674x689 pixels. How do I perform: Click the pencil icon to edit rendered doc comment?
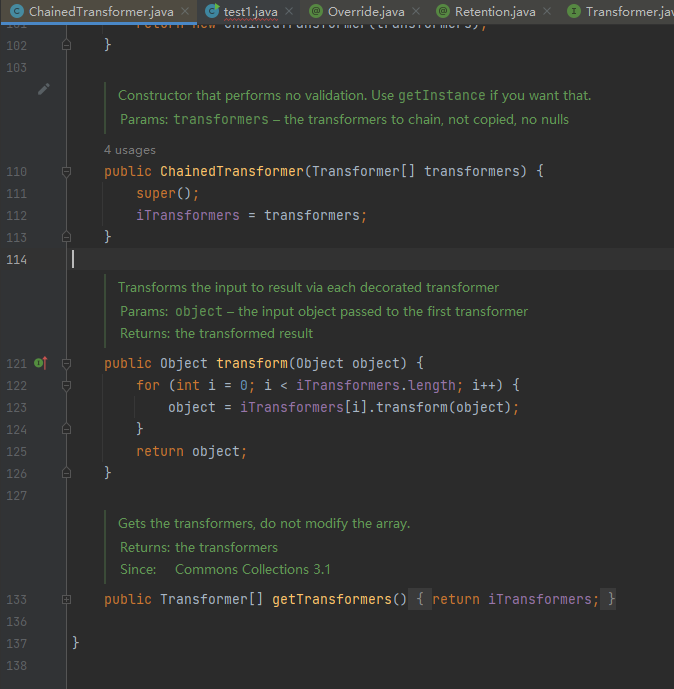click(44, 89)
